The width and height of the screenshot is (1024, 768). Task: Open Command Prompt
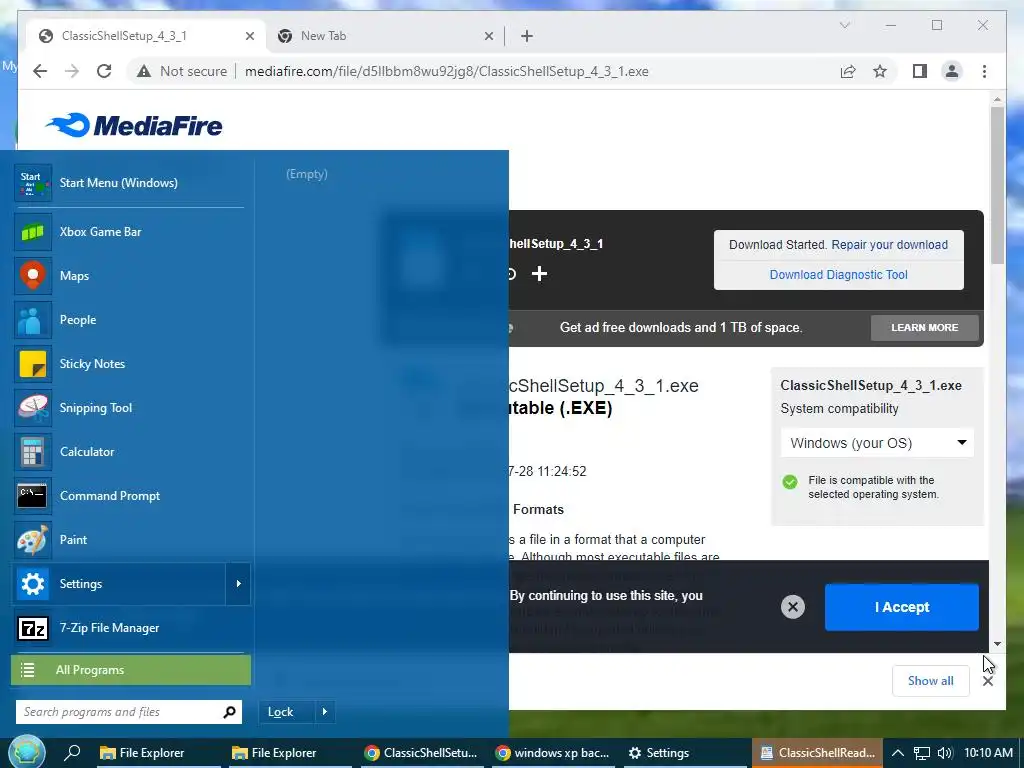131,496
